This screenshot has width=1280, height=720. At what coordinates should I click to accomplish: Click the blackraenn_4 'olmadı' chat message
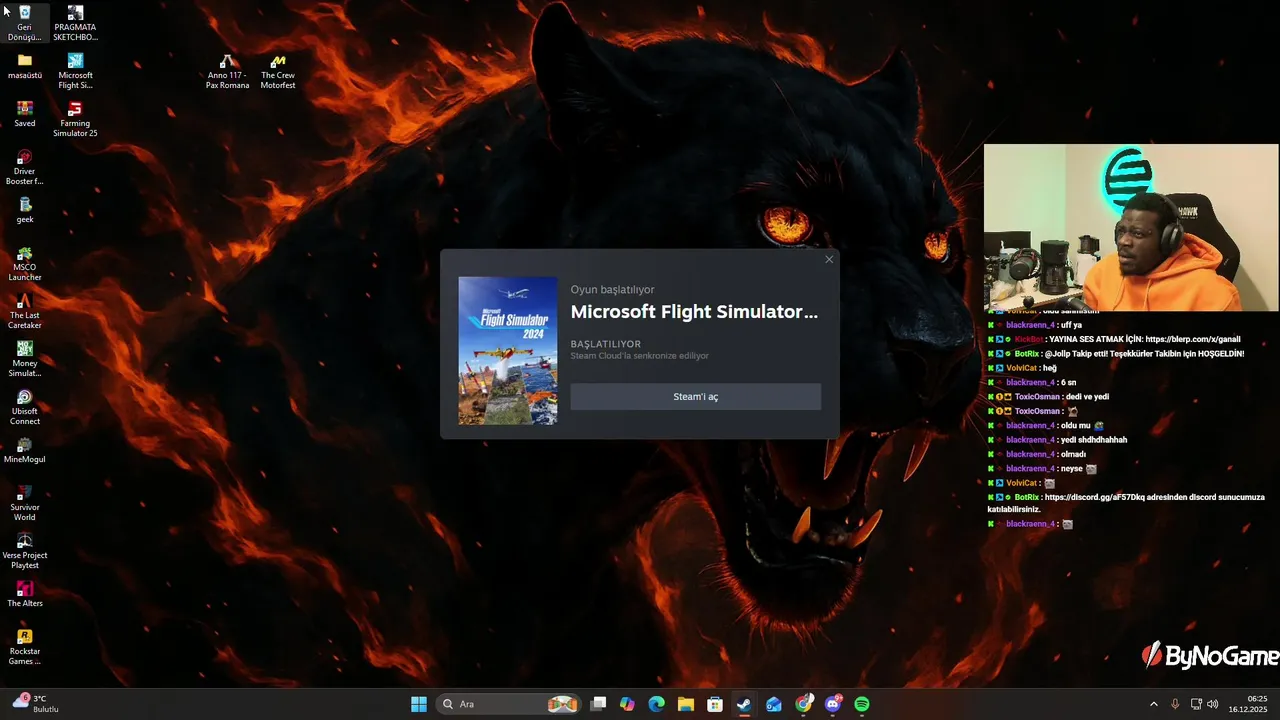[x=1036, y=454]
